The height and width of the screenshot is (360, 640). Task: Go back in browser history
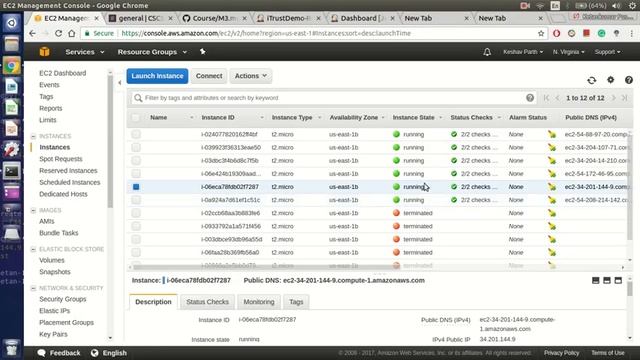click(32, 33)
